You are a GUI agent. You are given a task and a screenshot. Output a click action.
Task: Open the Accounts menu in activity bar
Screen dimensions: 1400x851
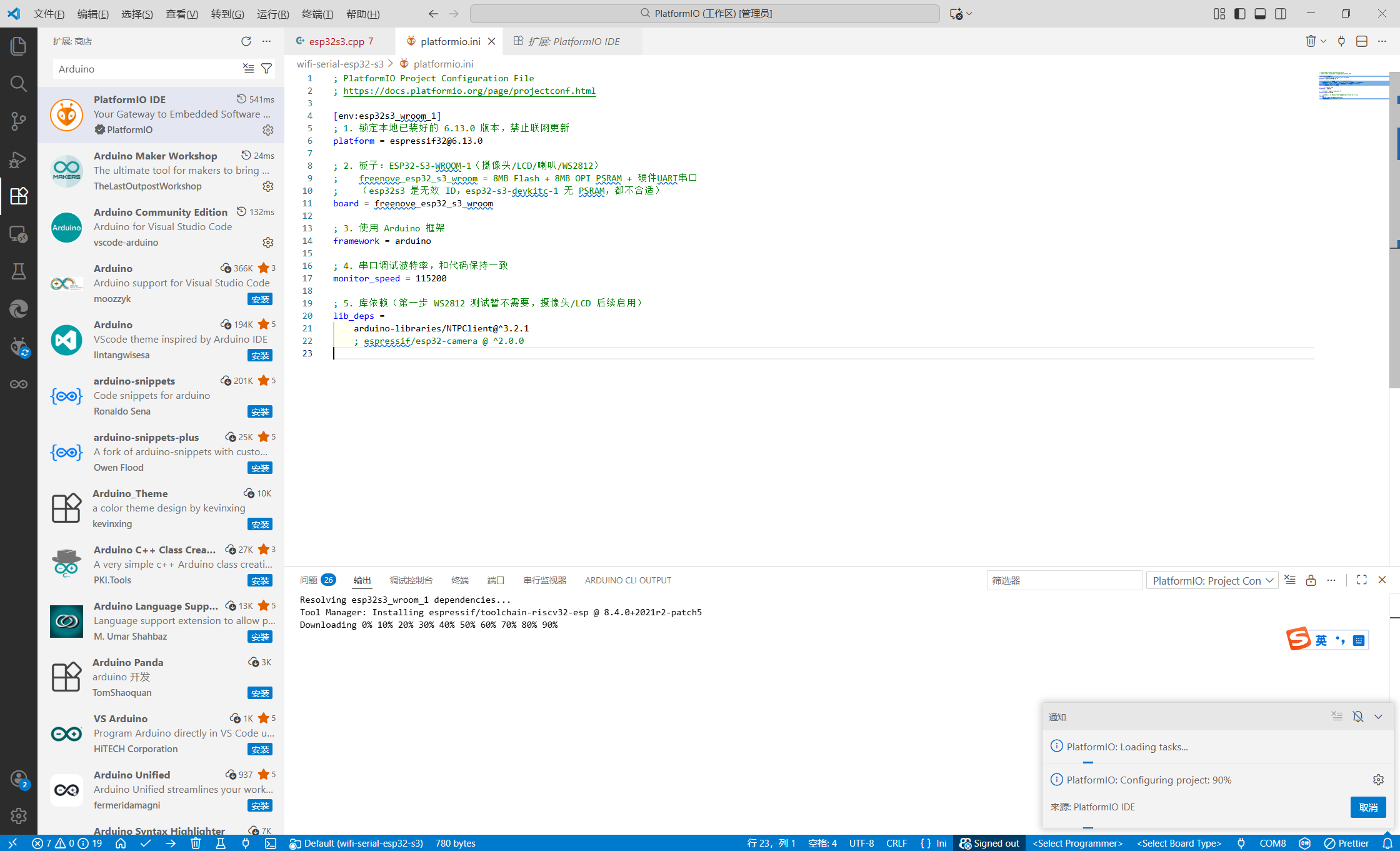coord(19,779)
